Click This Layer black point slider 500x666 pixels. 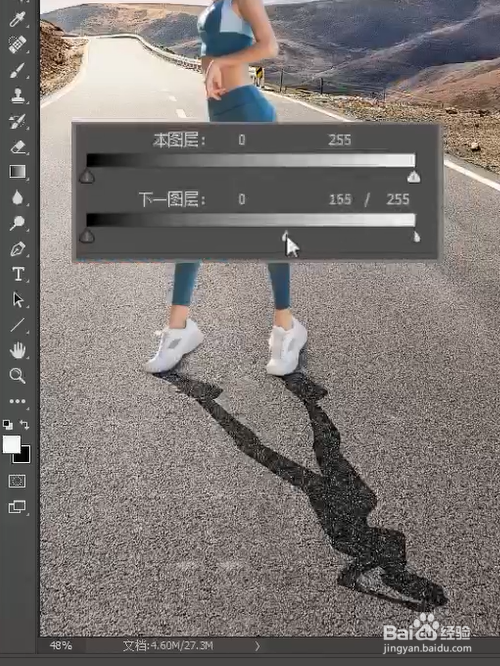pos(87,176)
